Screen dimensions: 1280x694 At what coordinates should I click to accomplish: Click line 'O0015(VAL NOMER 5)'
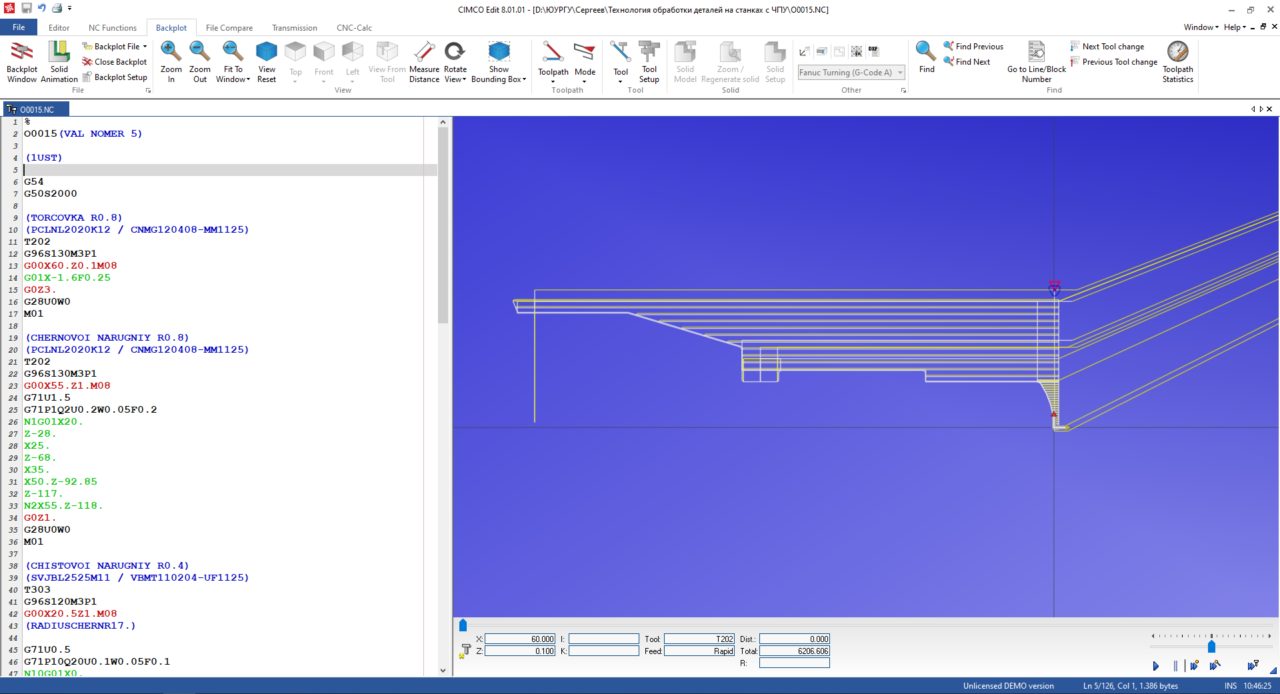tap(83, 134)
